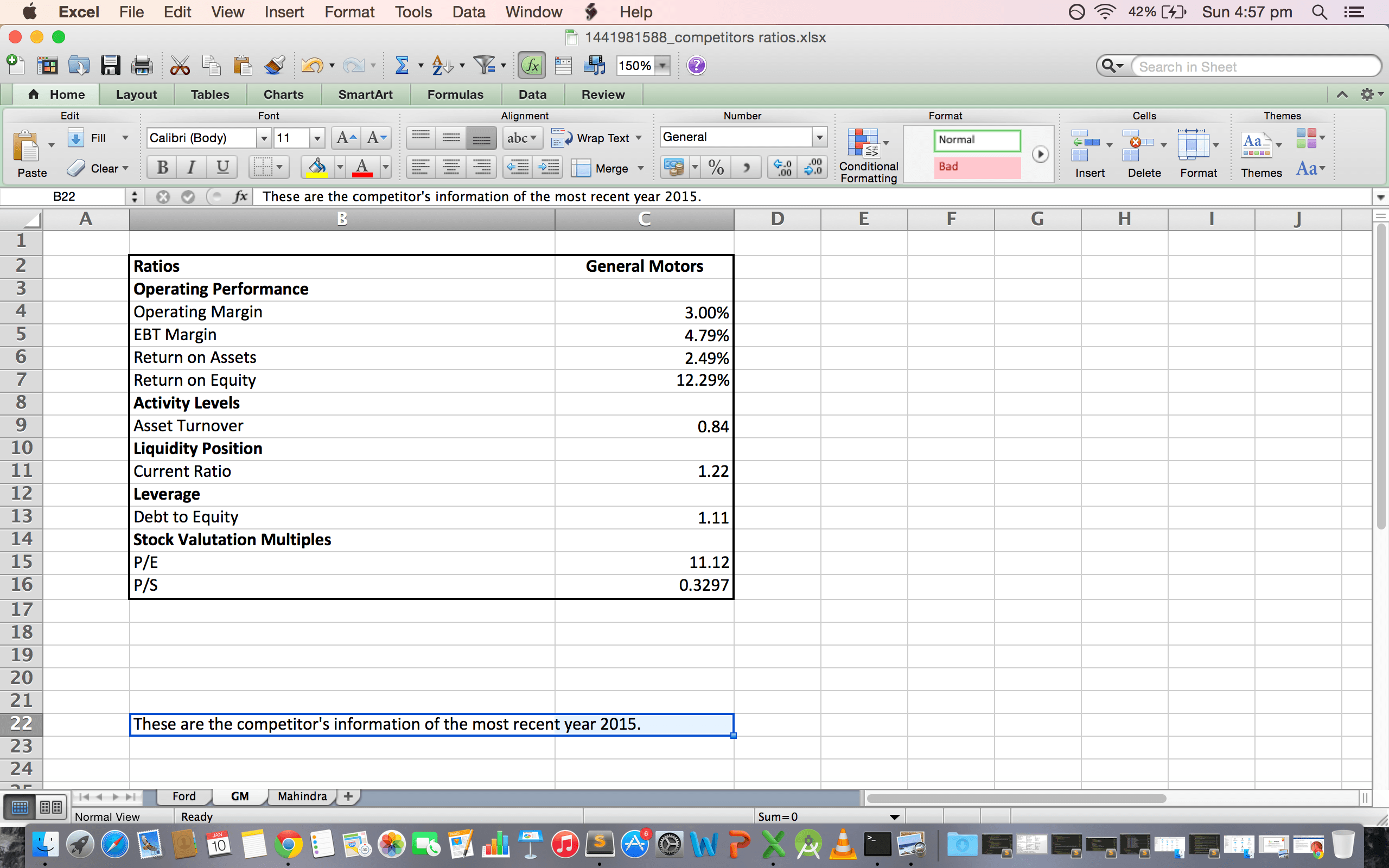Toggle Underline formatting
Screen dimensions: 1389x868
tap(222, 168)
